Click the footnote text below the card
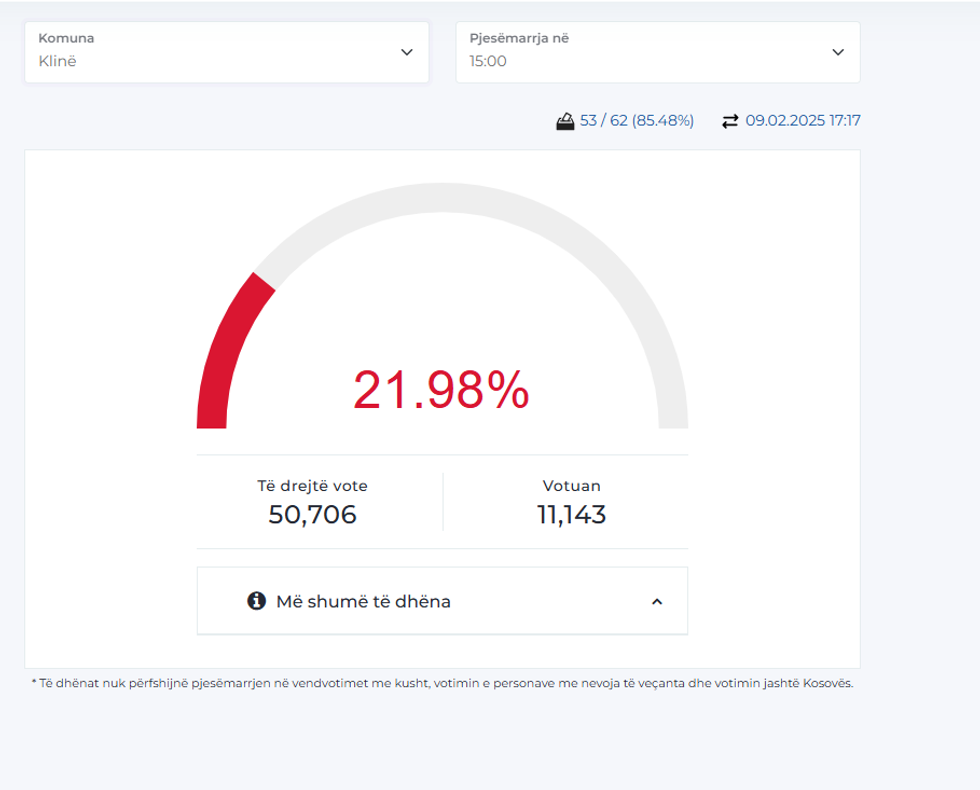The height and width of the screenshot is (790, 980). 442,684
